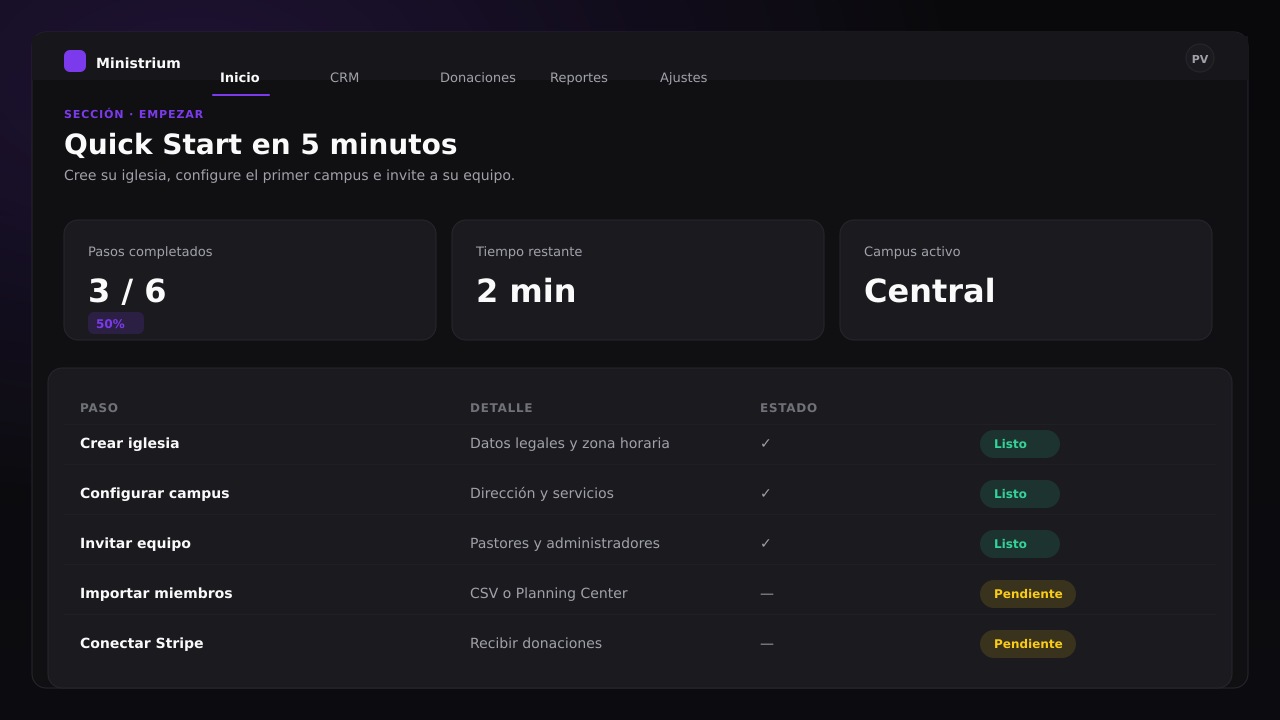Click the Listo badge for Invitar equipo
1280x720 pixels.
point(1020,544)
